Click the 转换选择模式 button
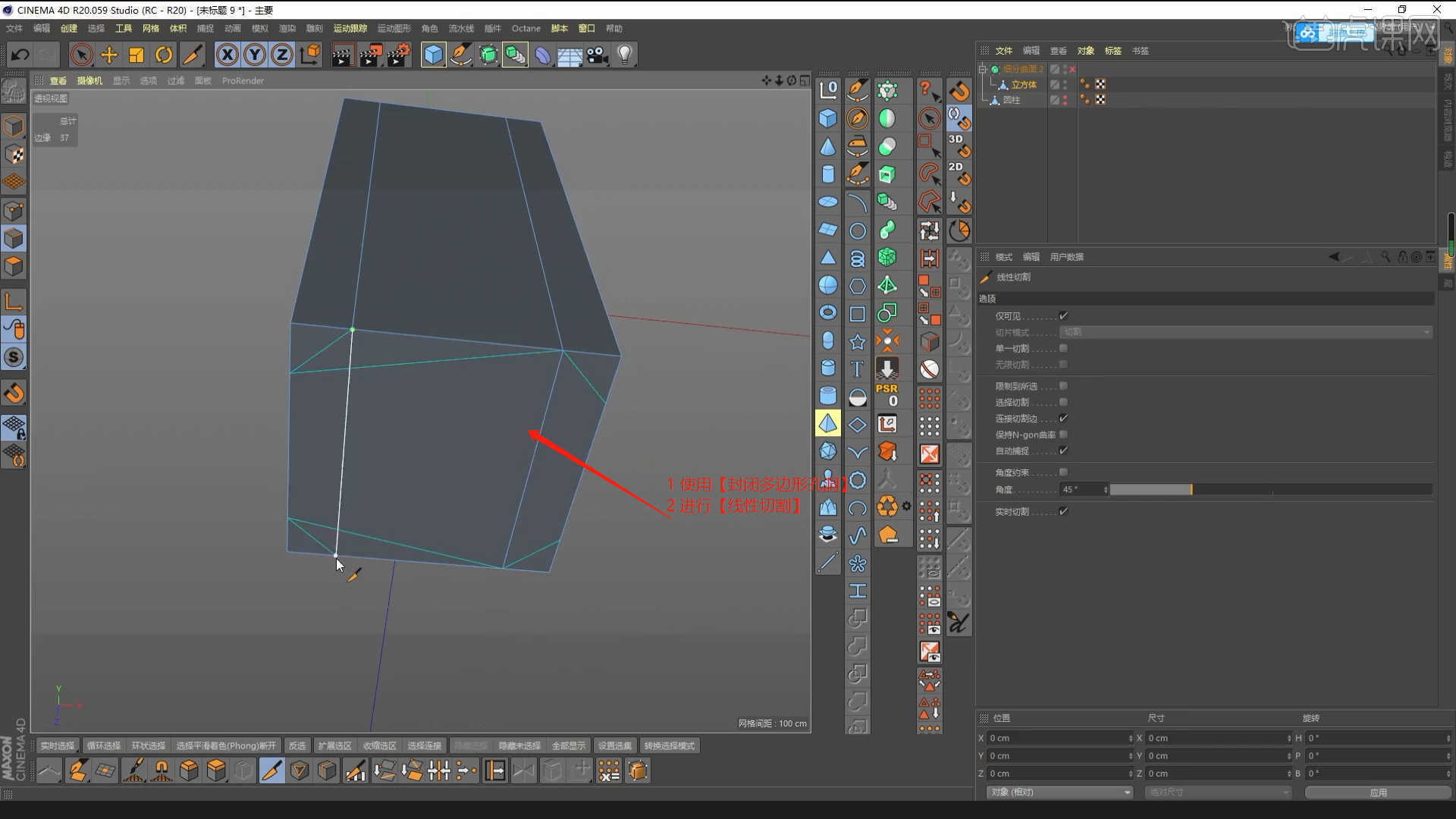Viewport: 1456px width, 819px height. tap(670, 745)
